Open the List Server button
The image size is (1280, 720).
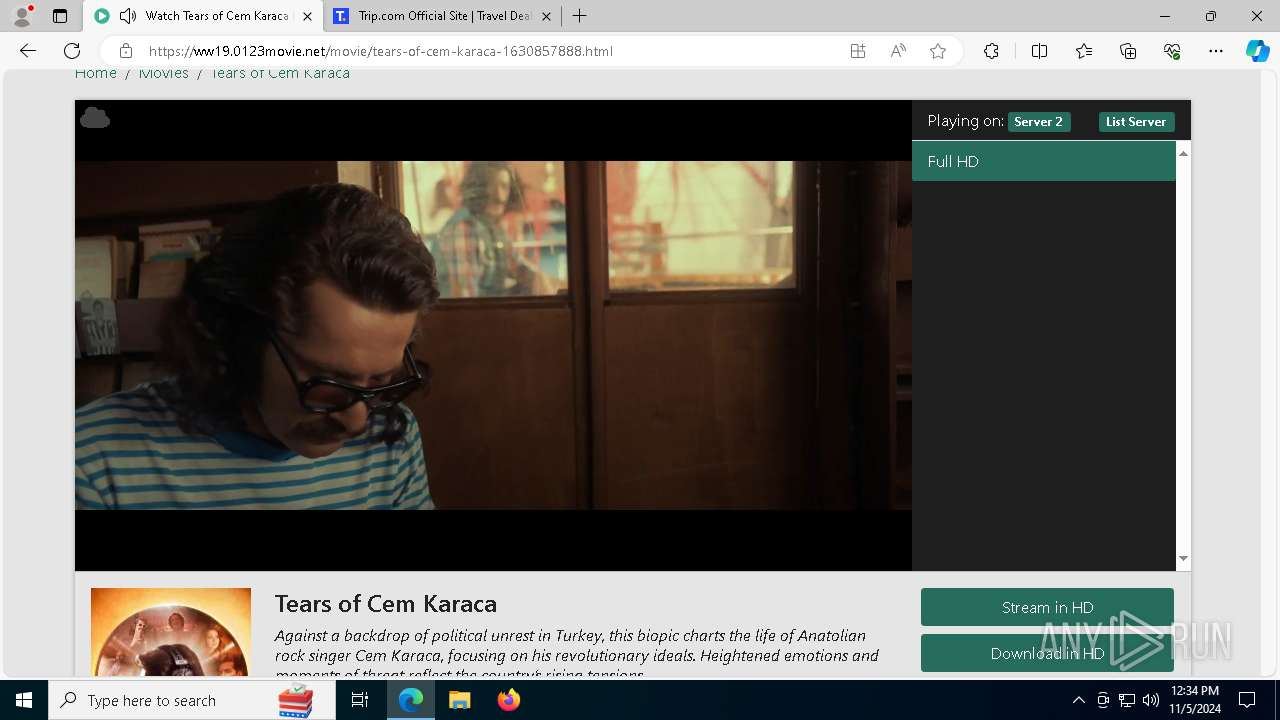(x=1136, y=122)
